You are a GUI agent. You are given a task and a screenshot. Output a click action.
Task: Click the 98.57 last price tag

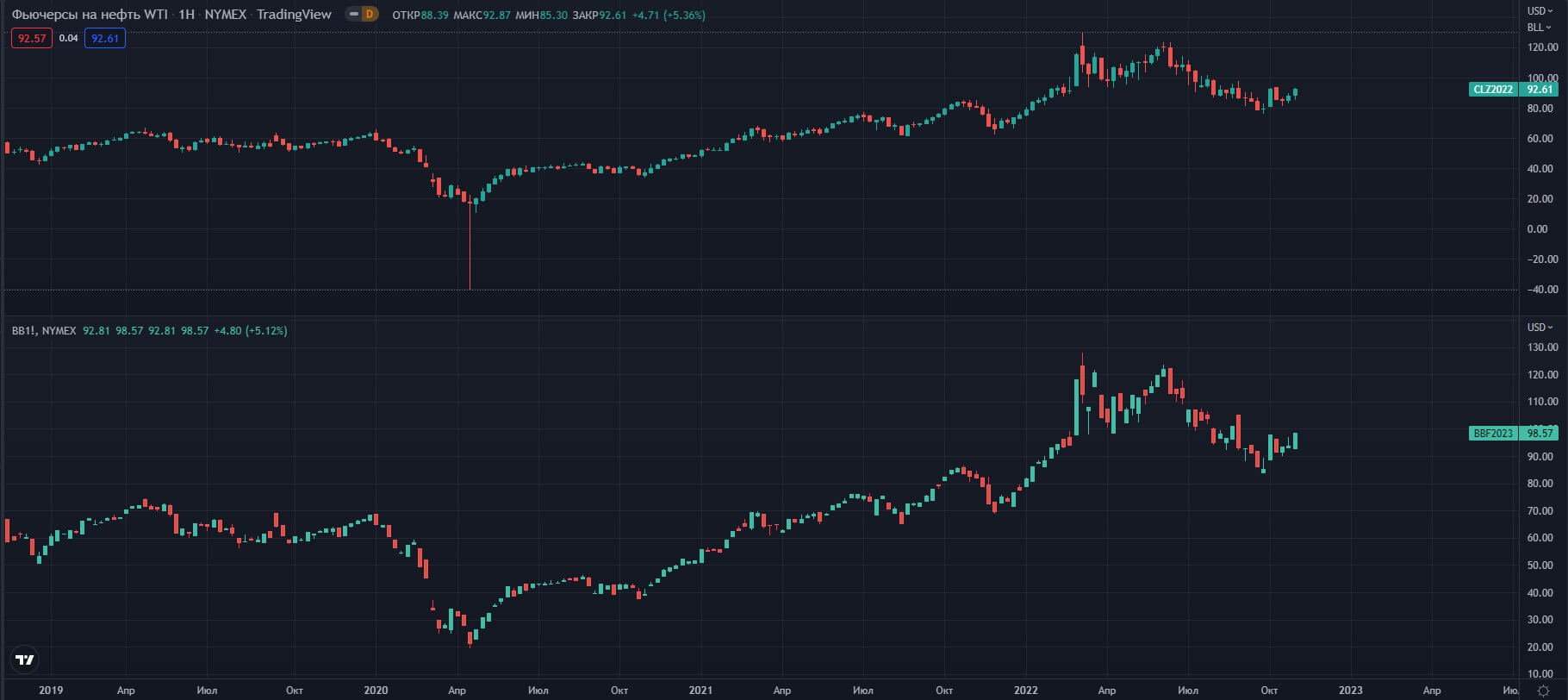coord(1540,433)
